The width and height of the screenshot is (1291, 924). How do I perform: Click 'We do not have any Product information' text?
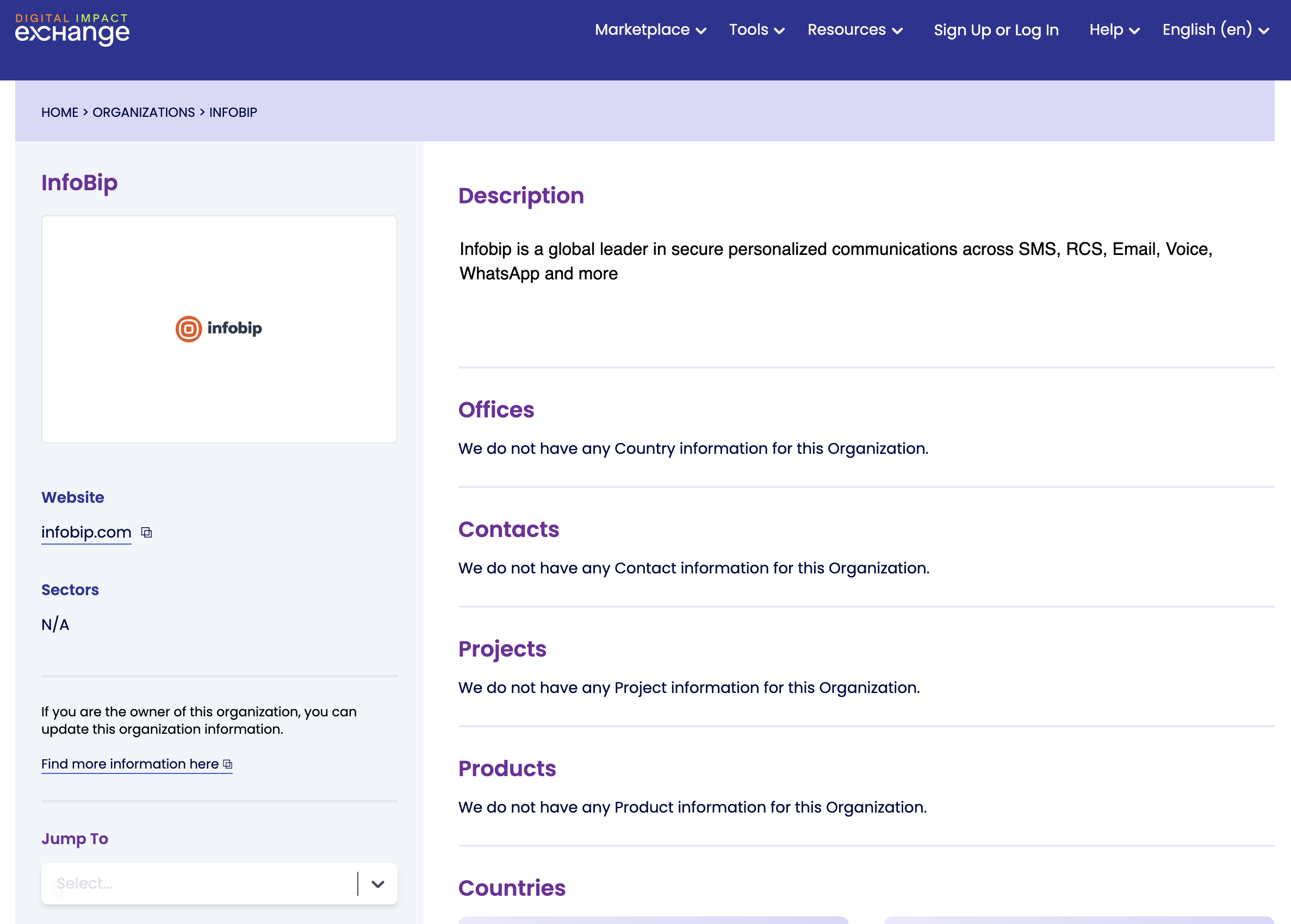[692, 807]
